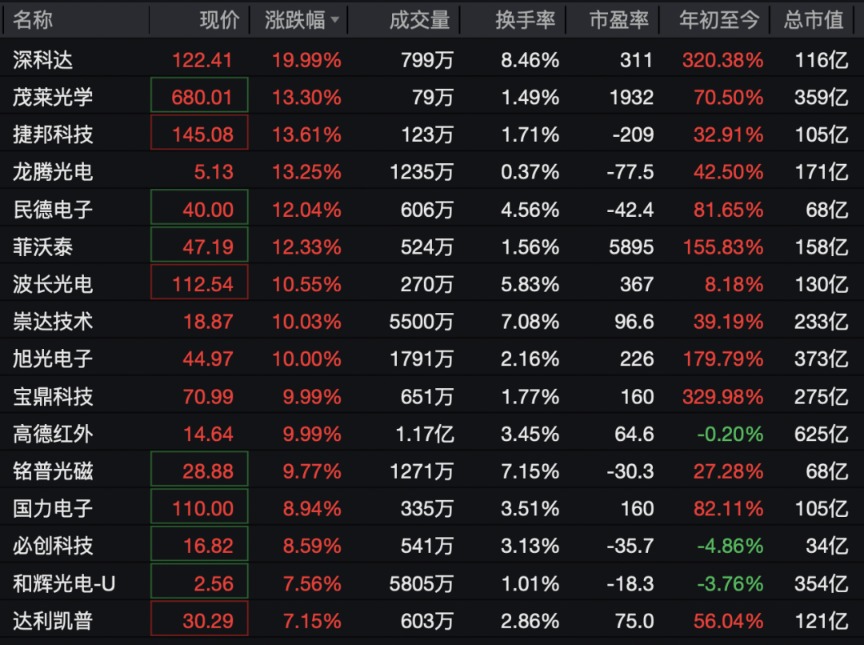Image resolution: width=864 pixels, height=645 pixels.
Task: Open 菲沃泰 stock details
Action: (43, 247)
